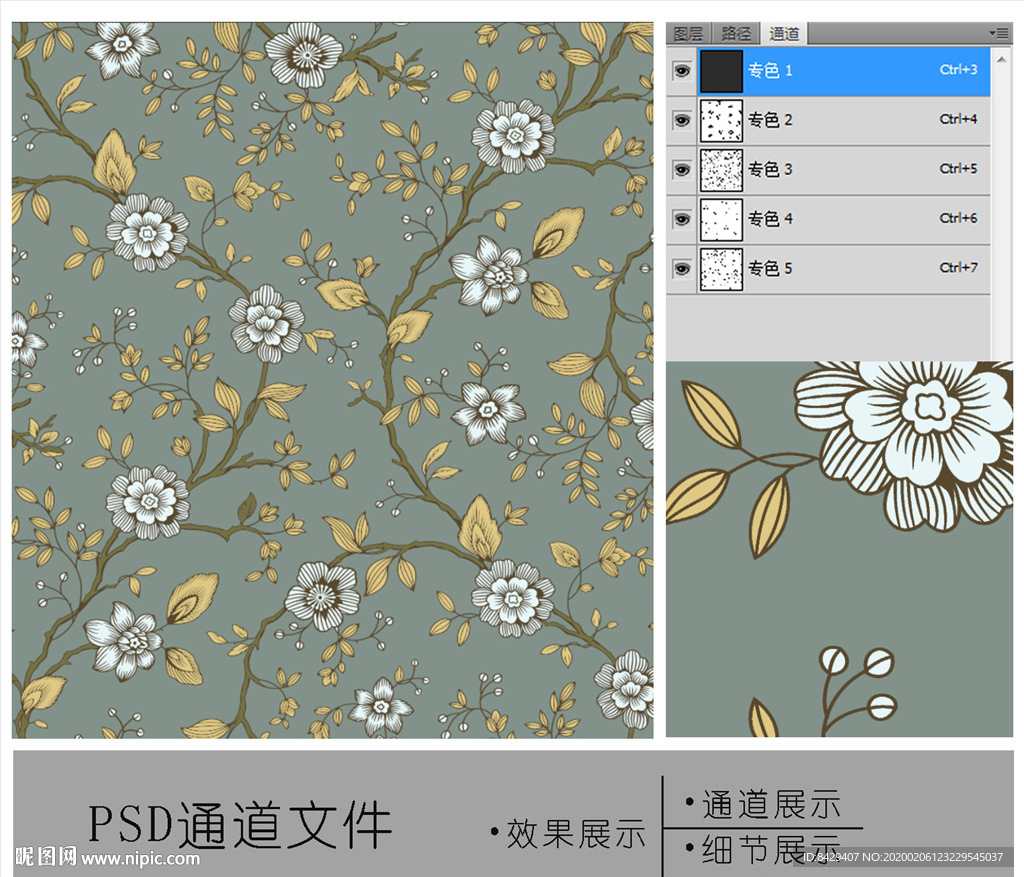This screenshot has height=877, width=1024.
Task: Click the Ctrl+7 shortcut label
Action: click(x=958, y=268)
